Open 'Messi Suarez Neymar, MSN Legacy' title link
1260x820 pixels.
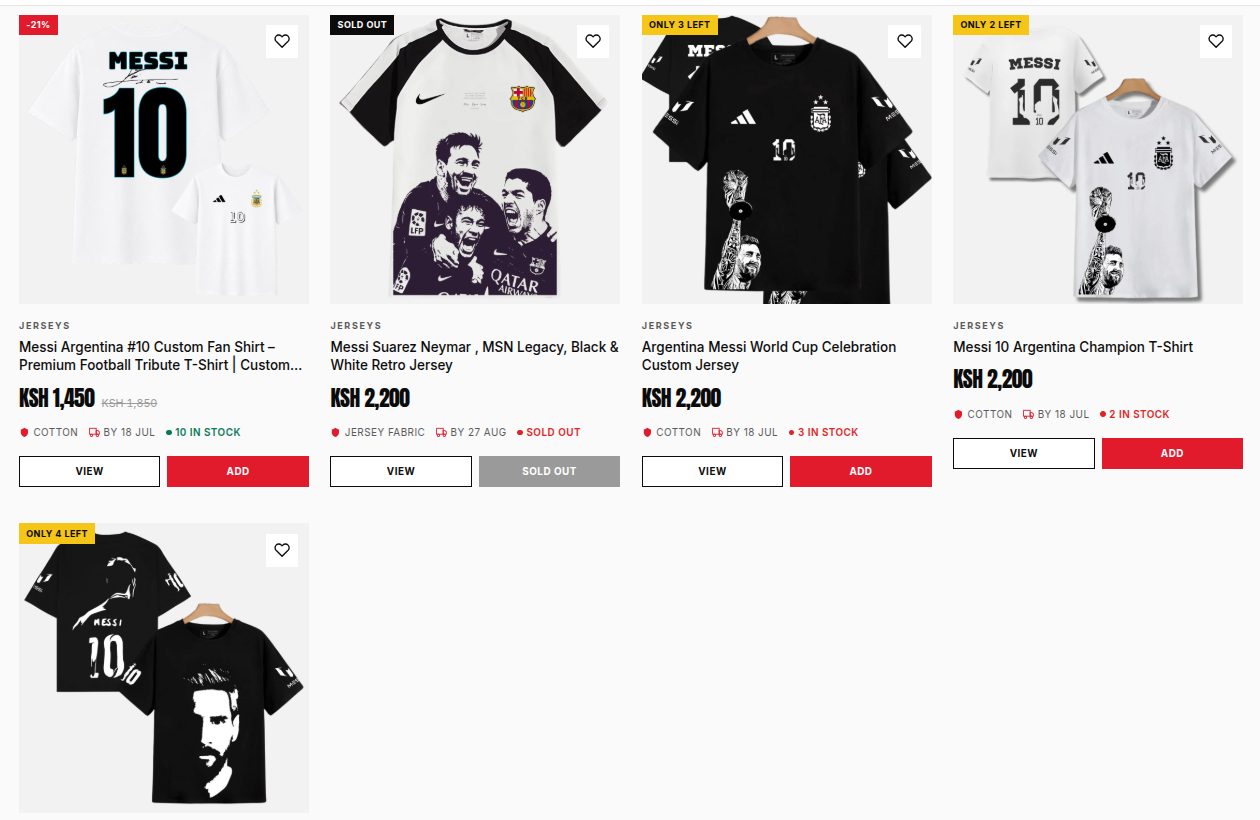475,356
